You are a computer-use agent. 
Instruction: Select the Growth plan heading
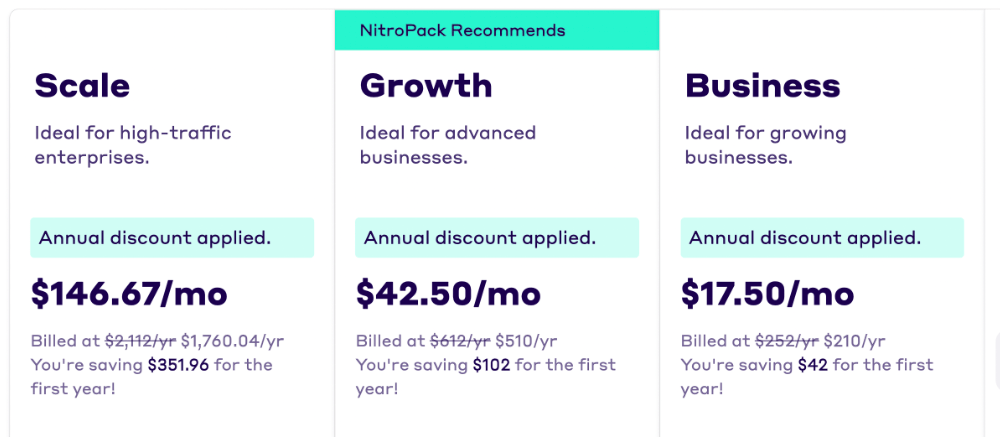point(426,86)
